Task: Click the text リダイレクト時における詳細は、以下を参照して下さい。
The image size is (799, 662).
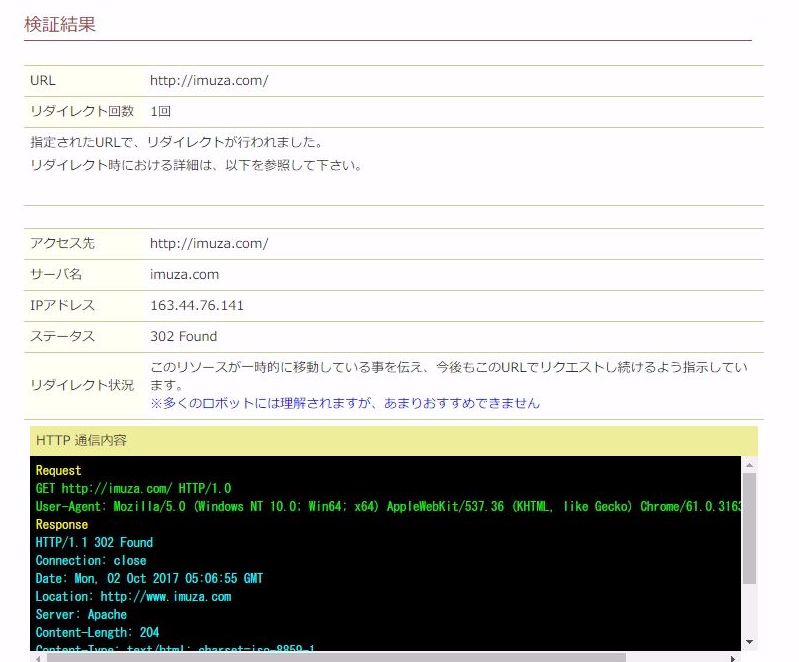Action: pos(196,165)
